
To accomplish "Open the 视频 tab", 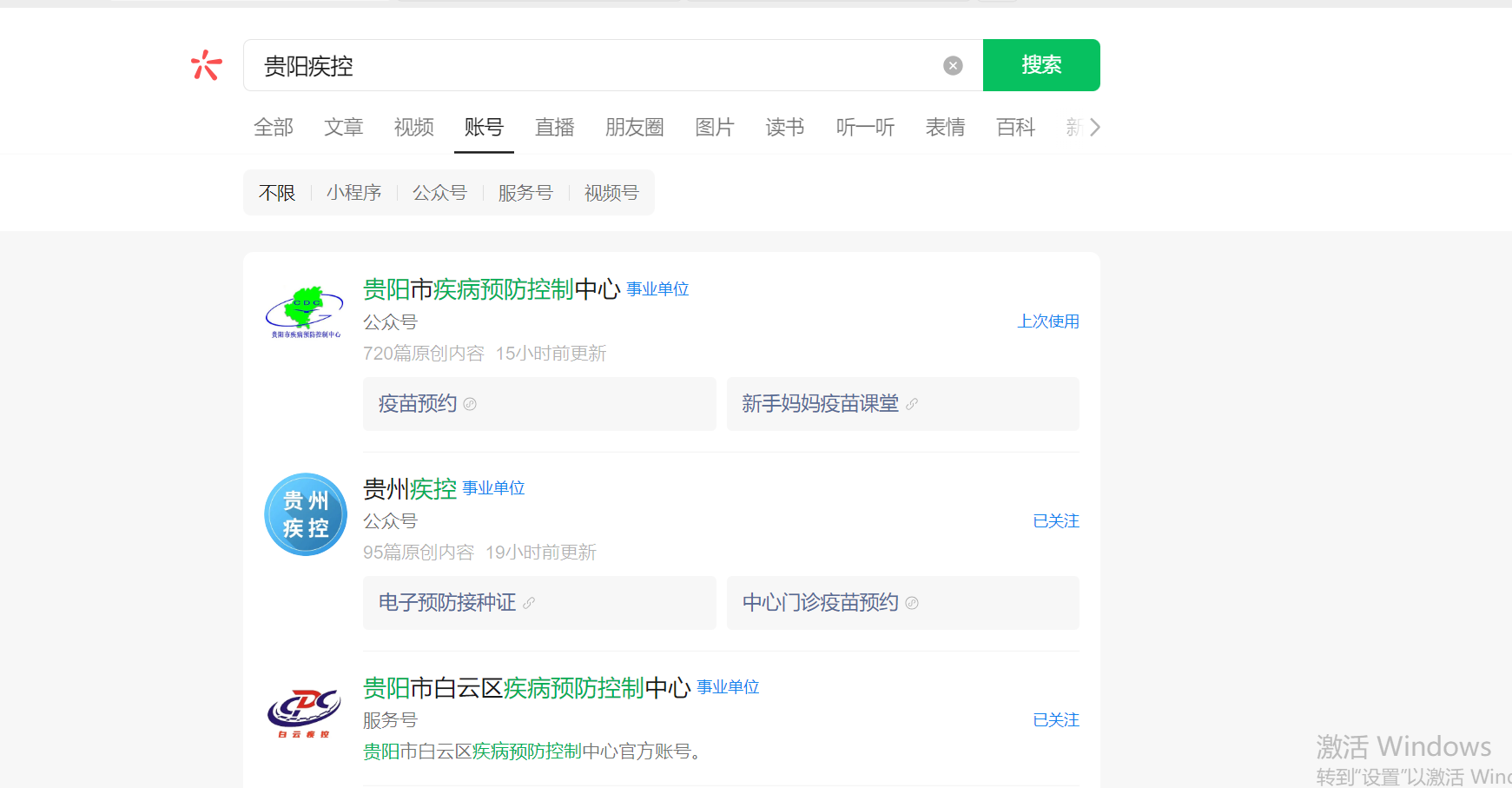I will click(x=414, y=128).
